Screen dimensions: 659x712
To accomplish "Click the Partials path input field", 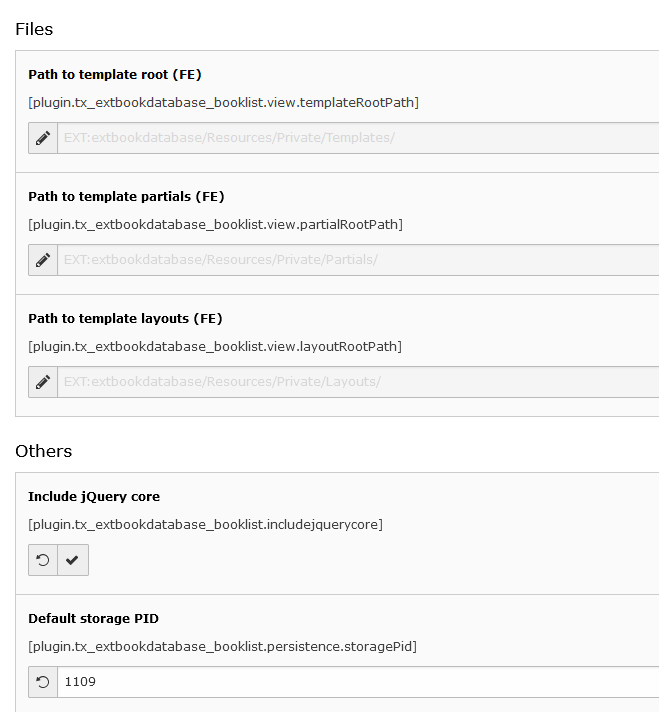I will click(x=358, y=260).
